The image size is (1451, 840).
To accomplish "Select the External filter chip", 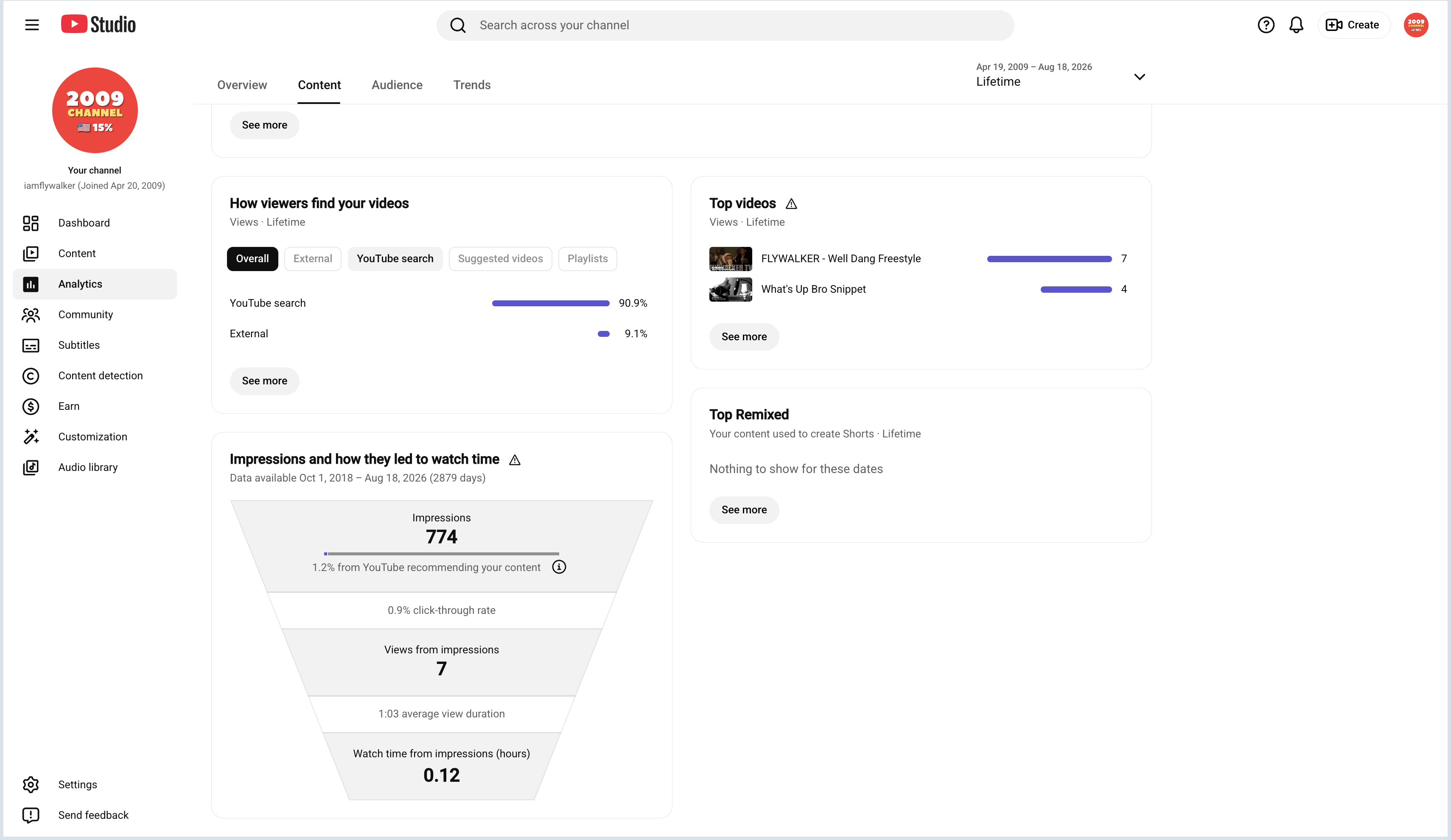I will click(313, 258).
